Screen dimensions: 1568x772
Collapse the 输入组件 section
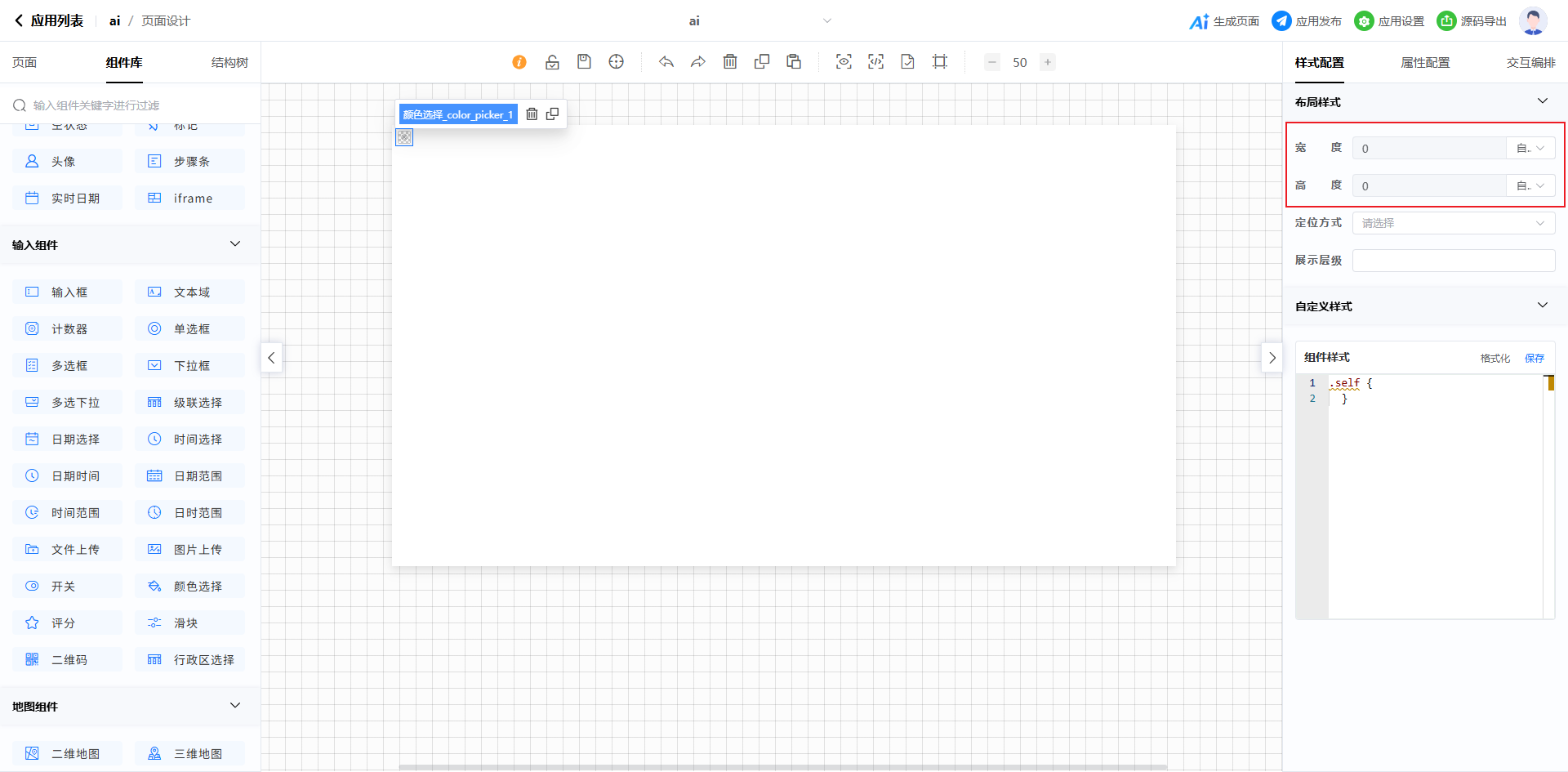(x=235, y=244)
